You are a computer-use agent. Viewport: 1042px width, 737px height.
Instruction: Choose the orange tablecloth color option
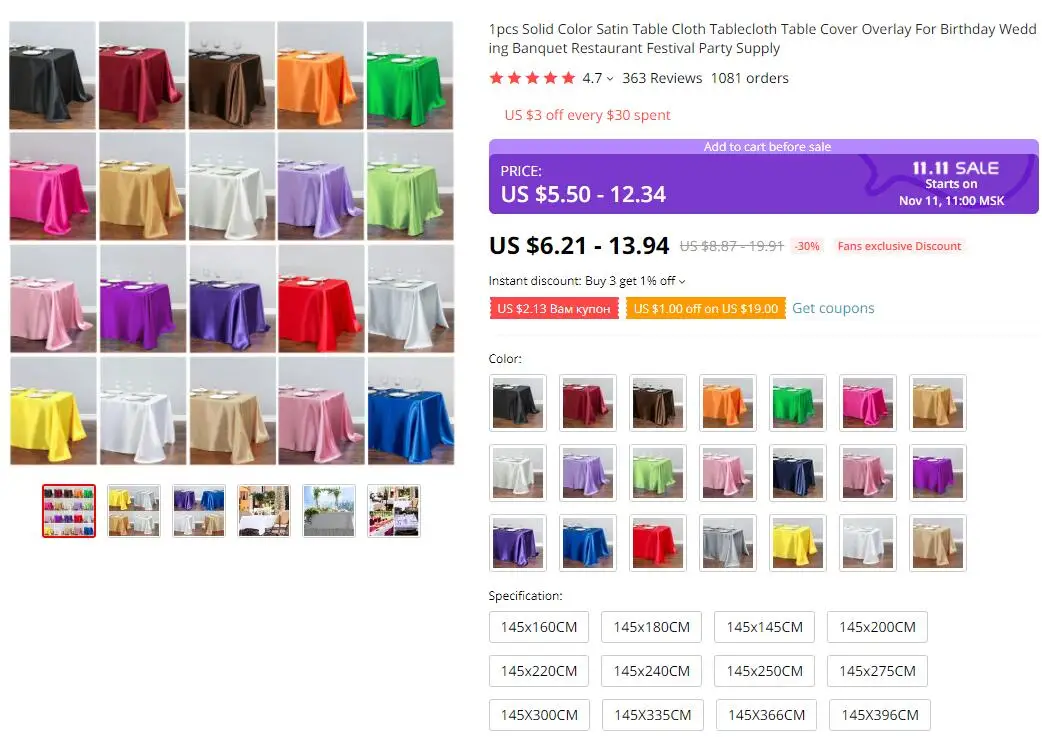[x=728, y=403]
